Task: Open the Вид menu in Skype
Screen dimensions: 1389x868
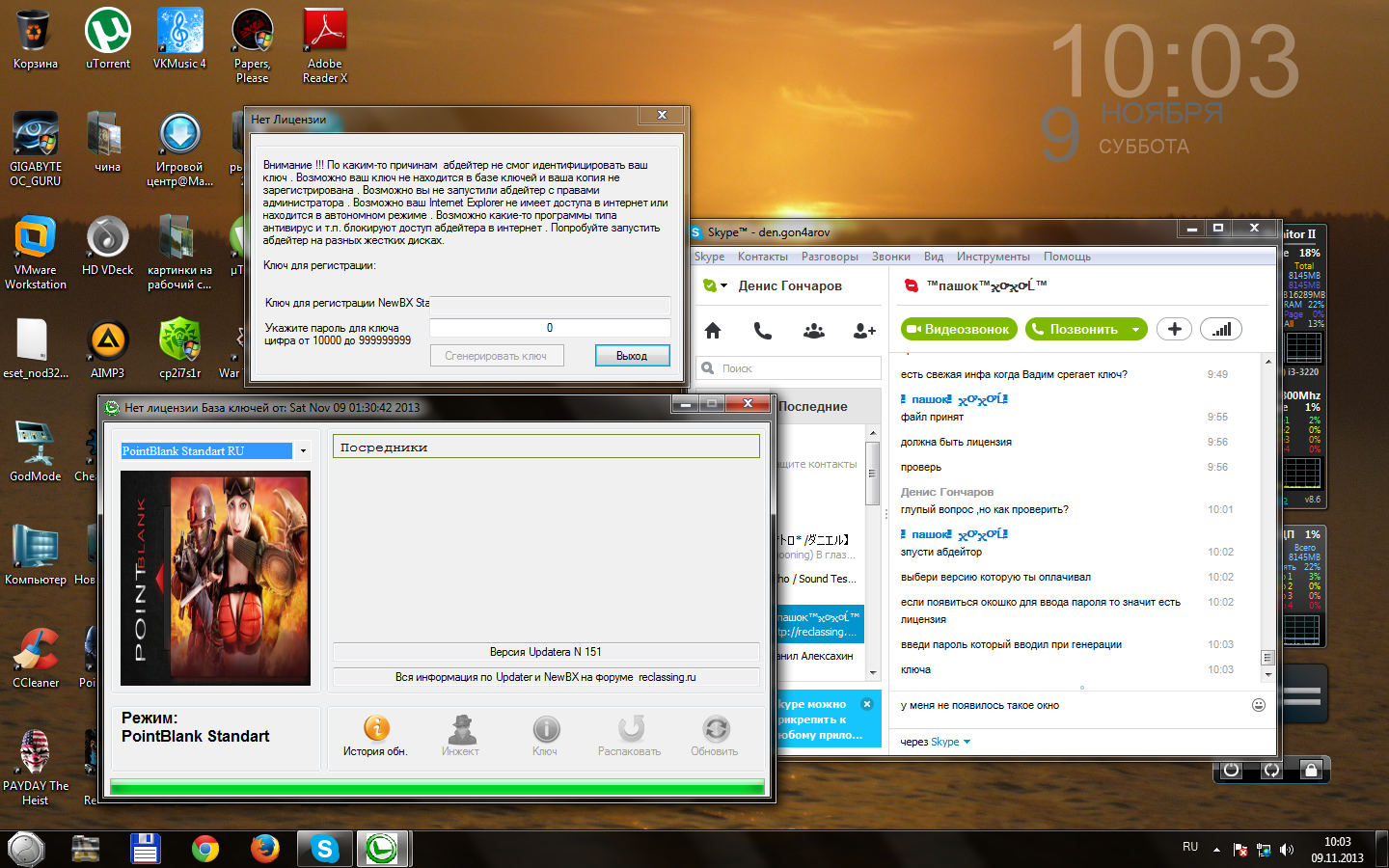Action: coord(934,257)
